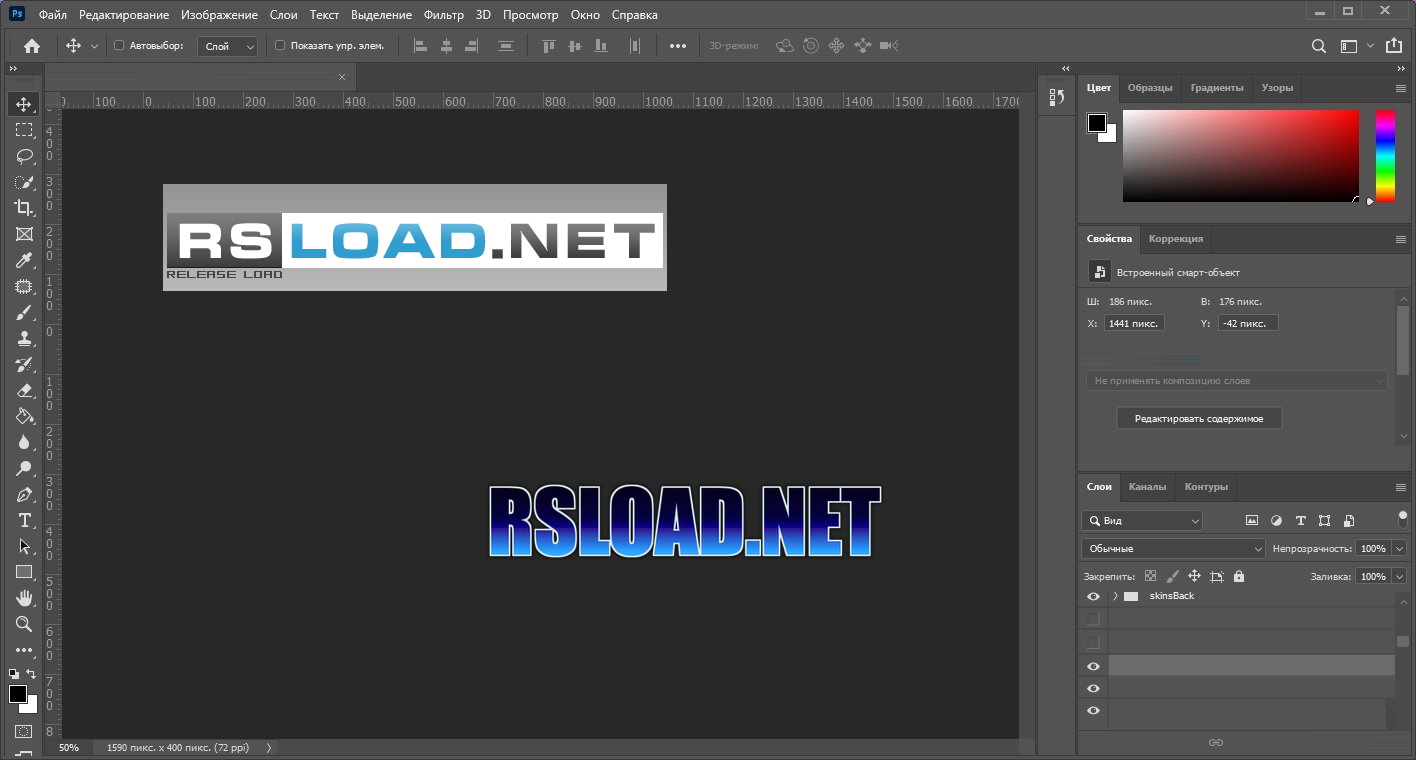The height and width of the screenshot is (760, 1416).
Task: Check the Показать упр. элем. checkbox
Action: [x=280, y=46]
